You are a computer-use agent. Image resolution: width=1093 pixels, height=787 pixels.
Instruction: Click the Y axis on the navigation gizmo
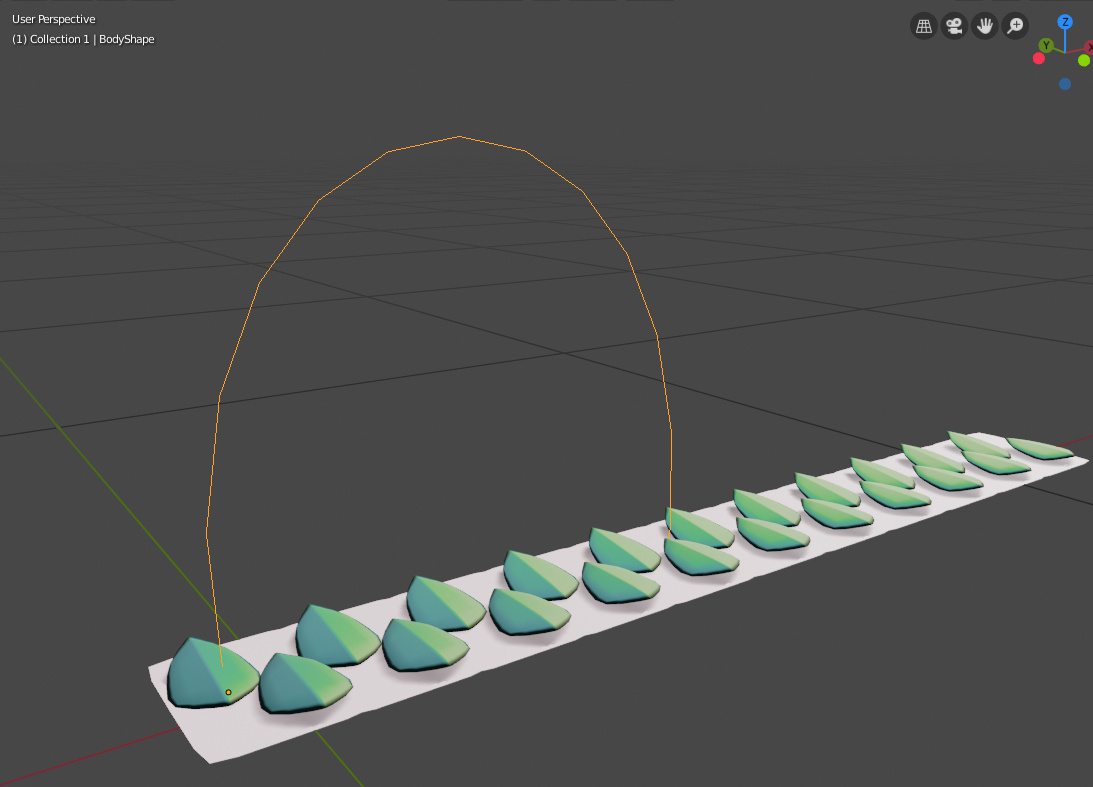pyautogui.click(x=1046, y=45)
